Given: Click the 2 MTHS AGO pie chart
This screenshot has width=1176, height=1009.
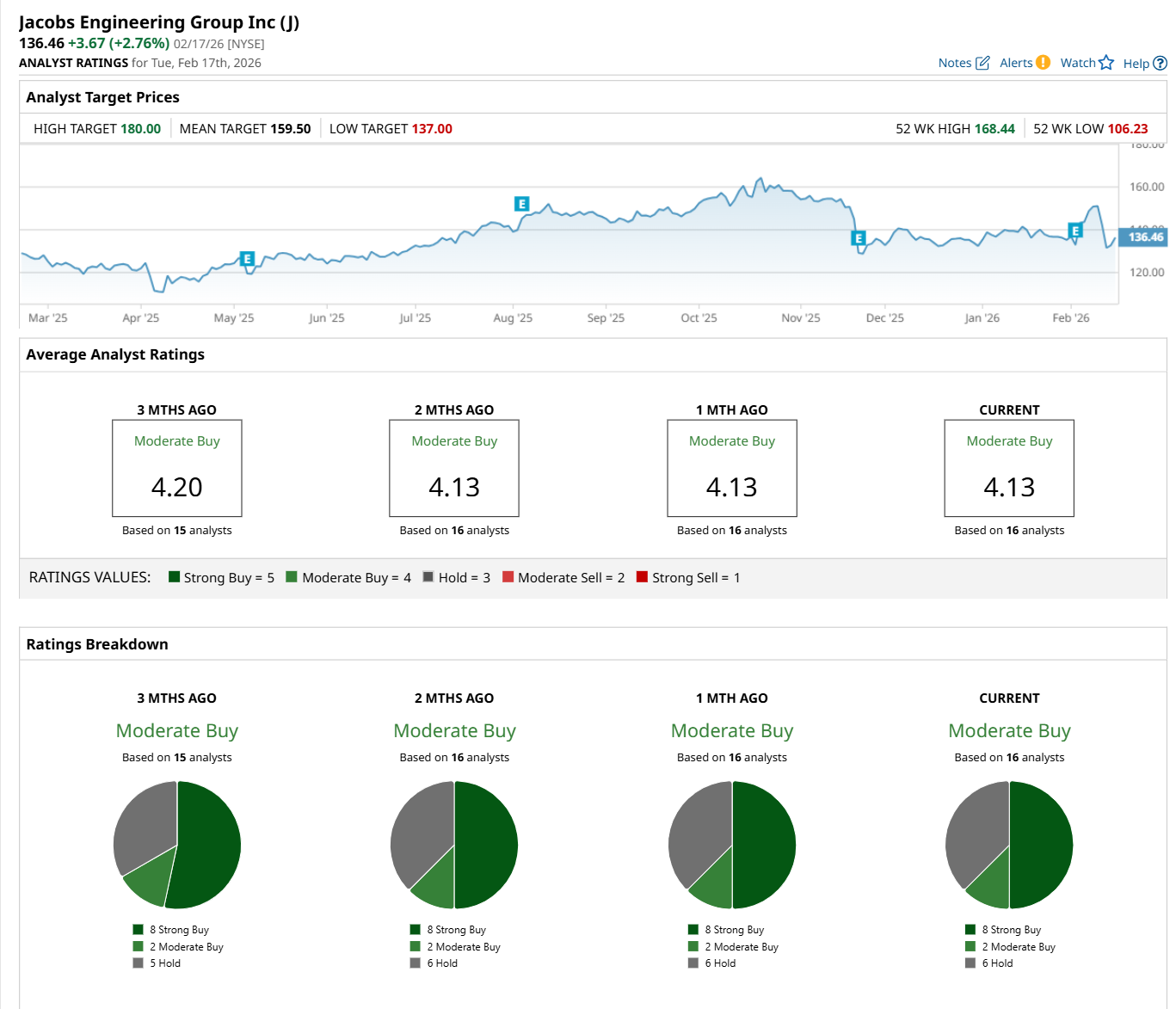Looking at the screenshot, I should tap(454, 845).
